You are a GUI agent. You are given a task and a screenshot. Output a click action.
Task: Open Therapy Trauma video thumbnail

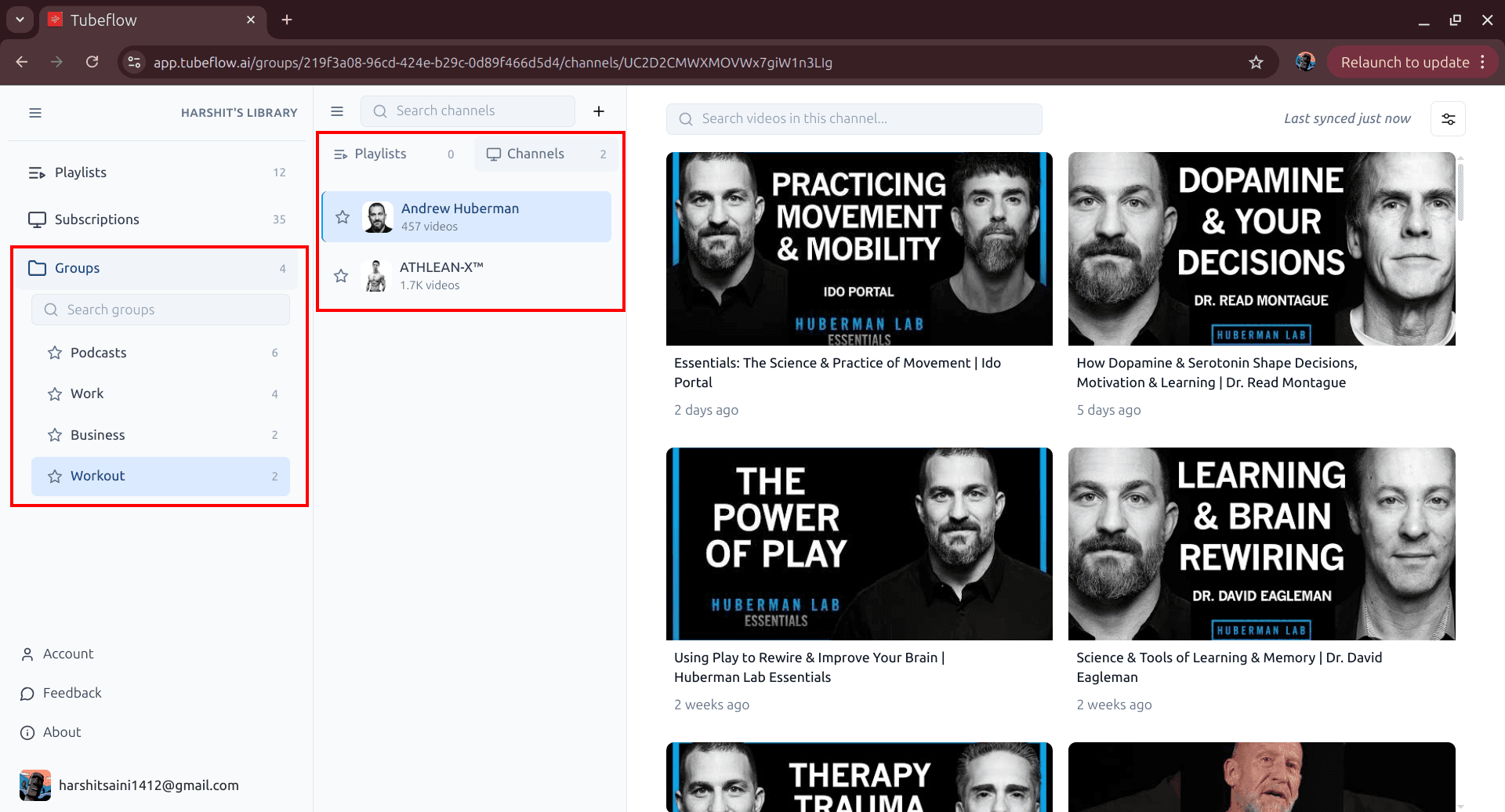coord(859,778)
